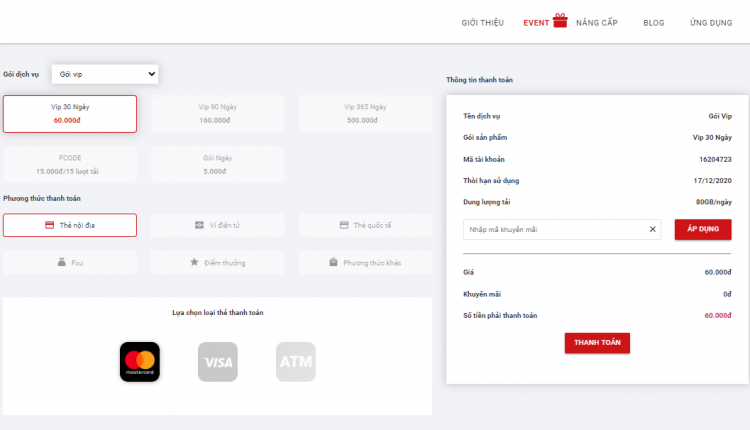The height and width of the screenshot is (430, 750).
Task: Click the Lựa chọn loại thẻ thanh toán heading
Action: pyautogui.click(x=218, y=313)
